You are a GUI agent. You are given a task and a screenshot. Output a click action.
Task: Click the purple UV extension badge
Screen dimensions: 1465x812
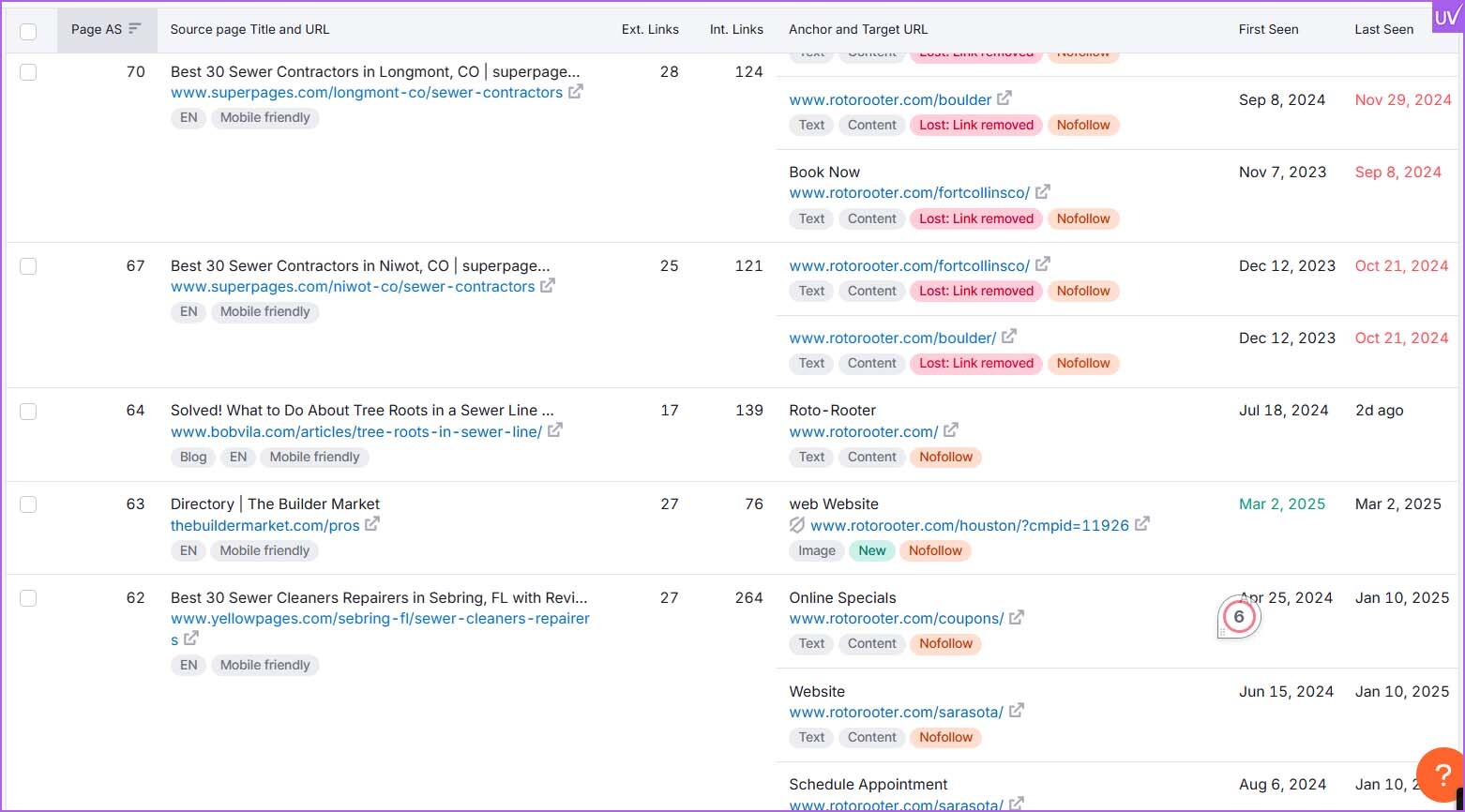1447,18
